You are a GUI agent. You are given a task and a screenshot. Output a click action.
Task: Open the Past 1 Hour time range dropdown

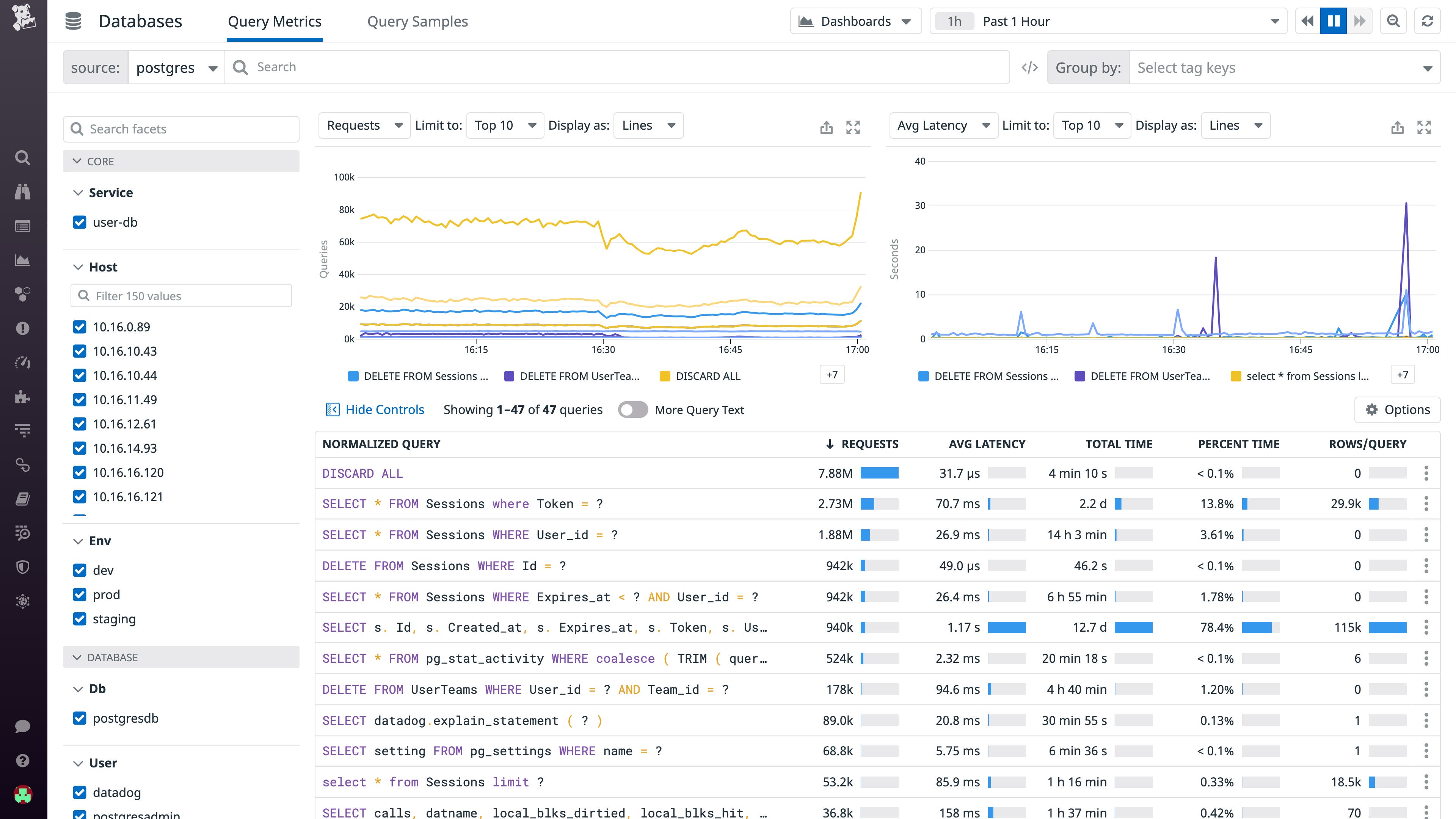tap(1108, 21)
